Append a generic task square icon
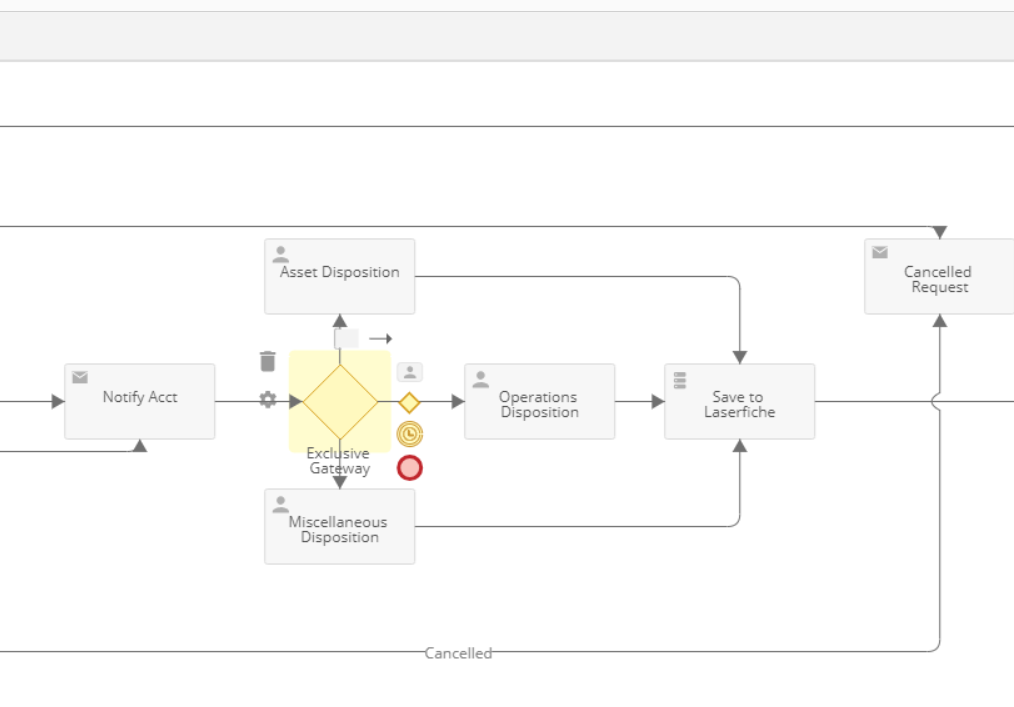The image size is (1014, 707). coord(347,338)
